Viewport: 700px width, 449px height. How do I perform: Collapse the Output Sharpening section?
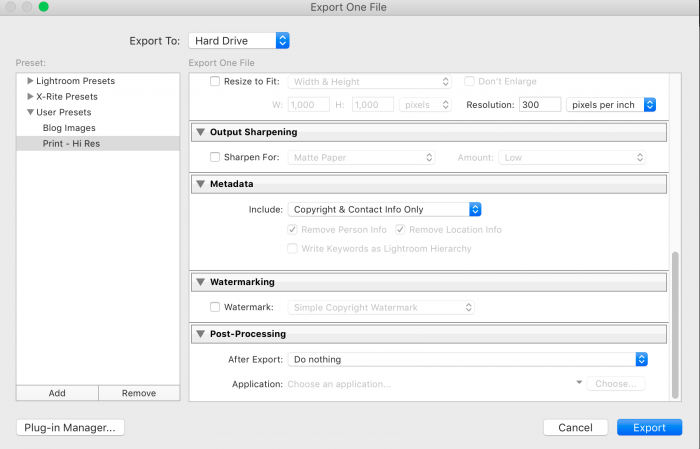(x=201, y=132)
